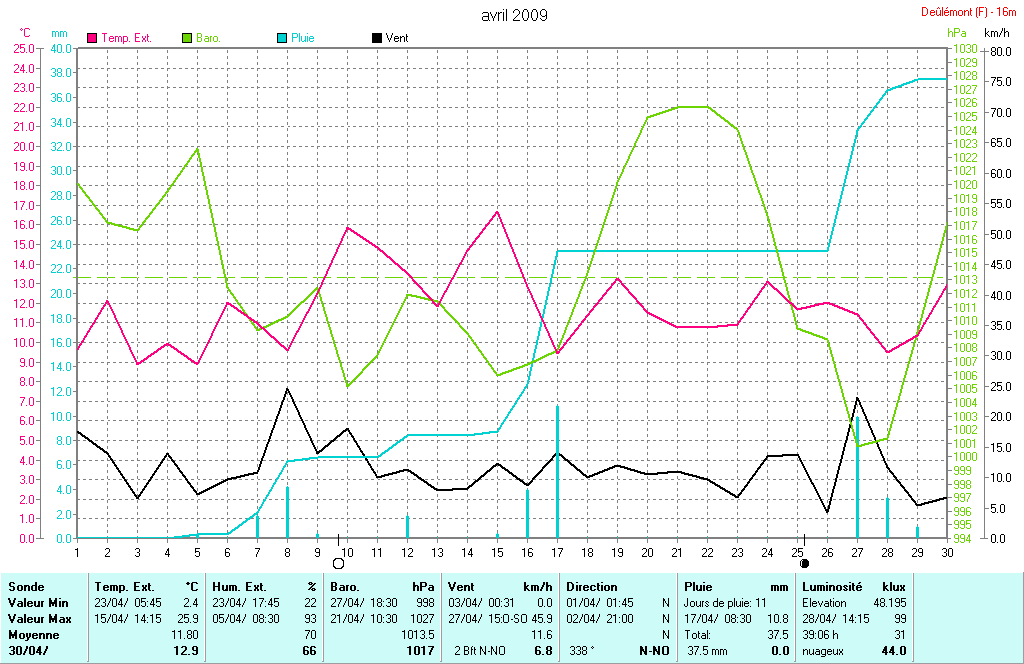1024x664 pixels.
Task: Select day 30 on the x-axis
Action: 946,551
